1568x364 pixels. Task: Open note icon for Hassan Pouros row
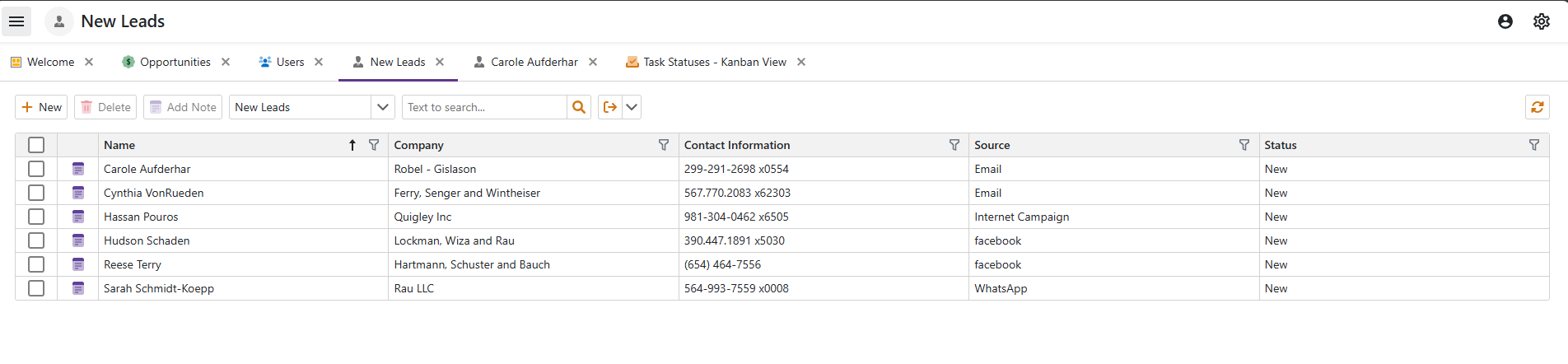78,217
